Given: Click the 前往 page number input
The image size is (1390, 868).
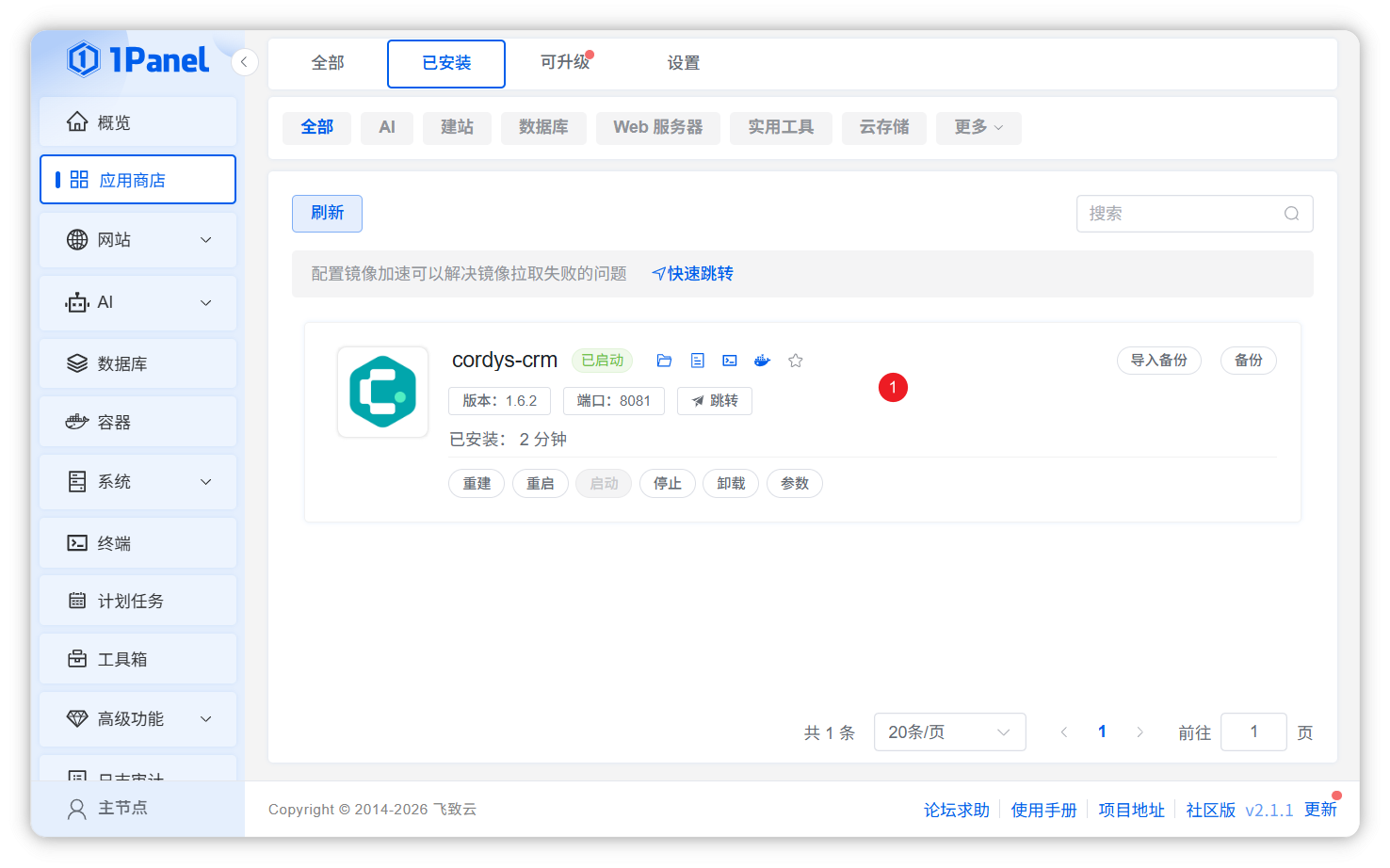Looking at the screenshot, I should 1253,732.
